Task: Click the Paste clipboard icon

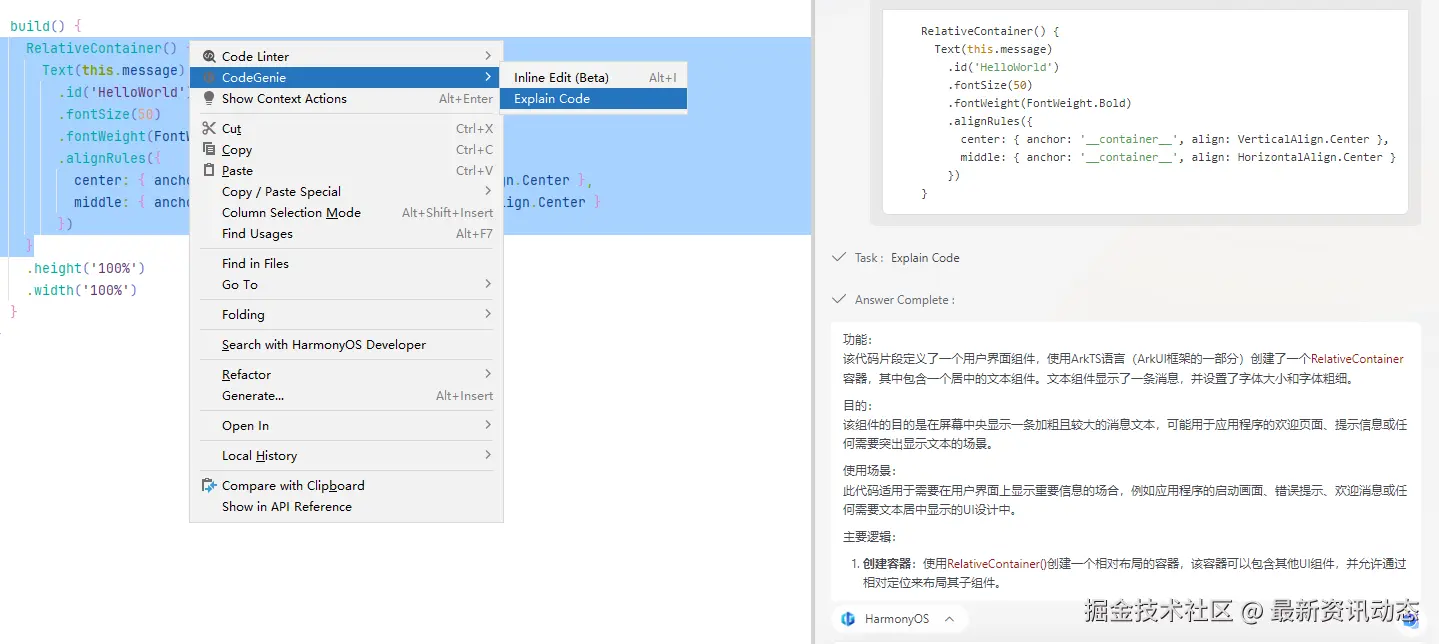Action: click(x=209, y=171)
